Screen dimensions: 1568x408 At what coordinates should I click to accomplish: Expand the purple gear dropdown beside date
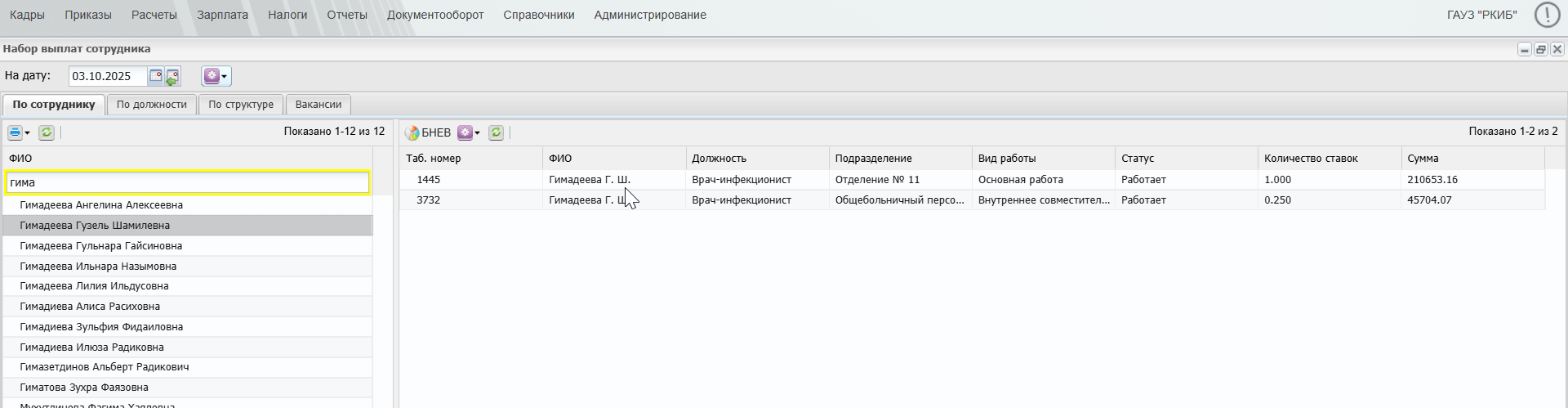coord(216,76)
